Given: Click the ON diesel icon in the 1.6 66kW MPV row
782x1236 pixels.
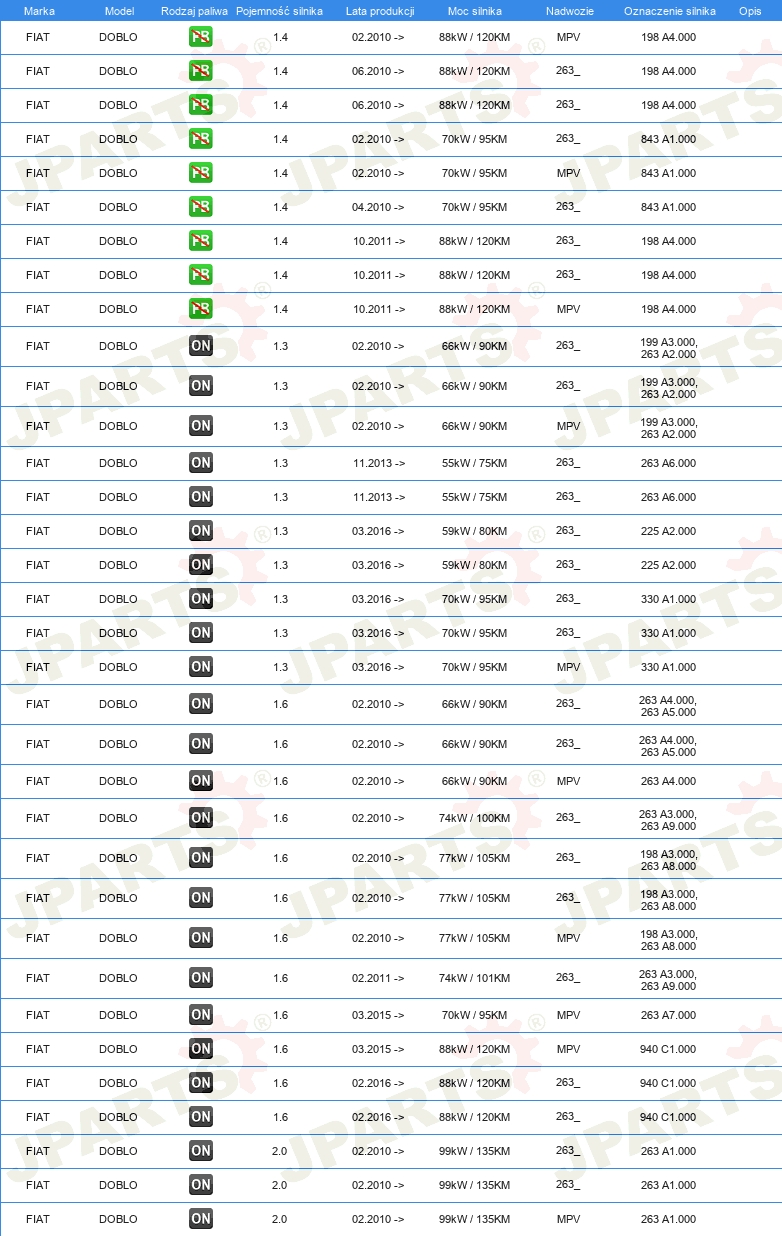Looking at the screenshot, I should coord(200,781).
